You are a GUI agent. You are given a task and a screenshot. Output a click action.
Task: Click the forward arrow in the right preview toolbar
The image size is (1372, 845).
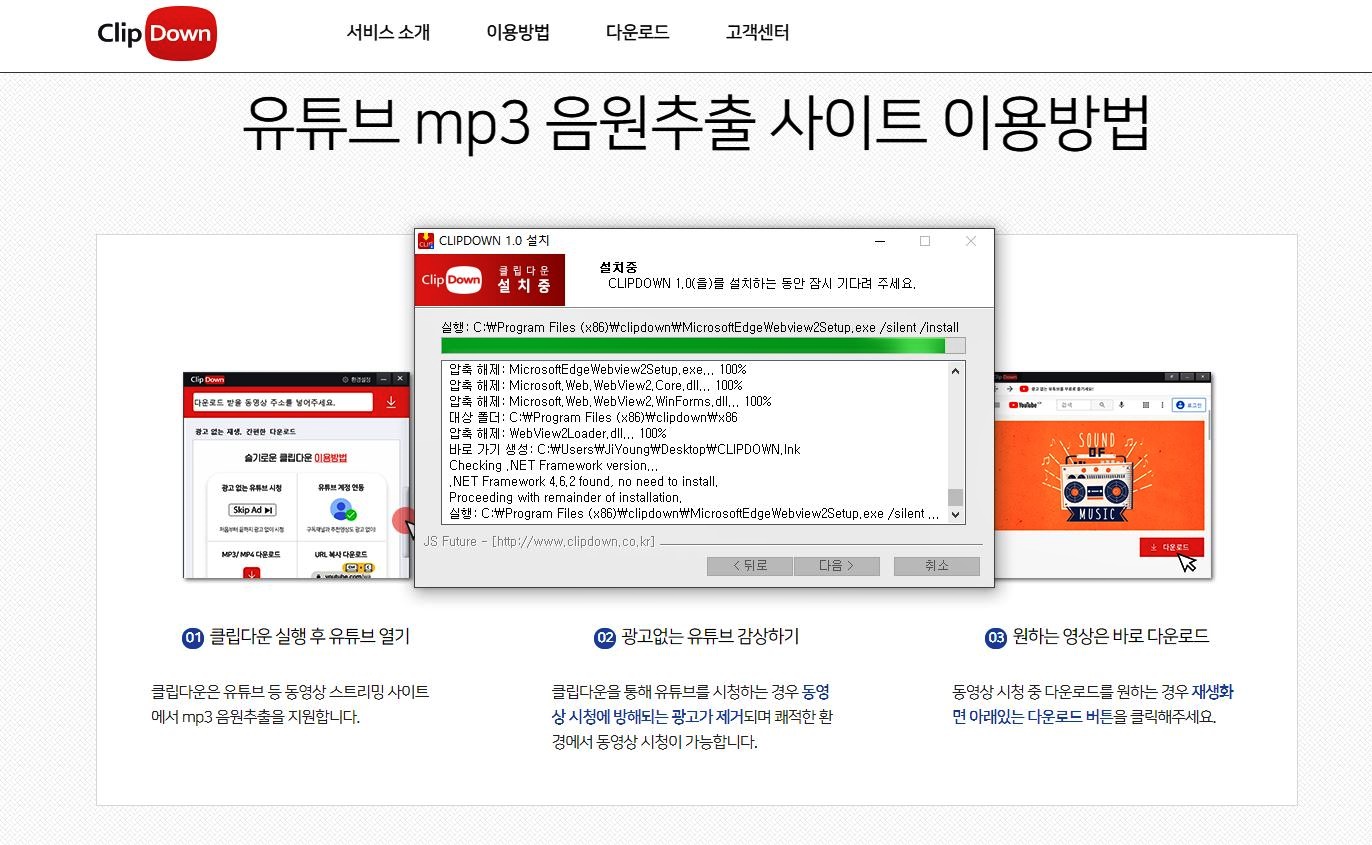click(x=1010, y=388)
